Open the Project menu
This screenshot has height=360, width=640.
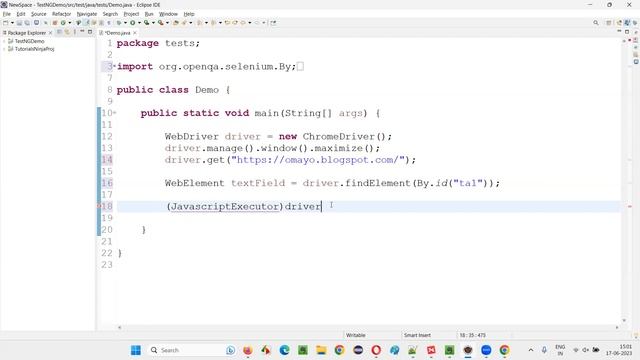(x=131, y=14)
